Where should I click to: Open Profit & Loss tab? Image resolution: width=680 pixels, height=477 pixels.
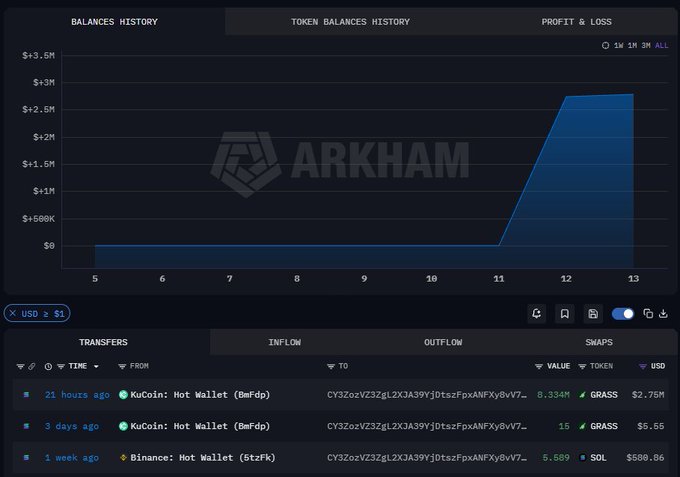(x=576, y=22)
